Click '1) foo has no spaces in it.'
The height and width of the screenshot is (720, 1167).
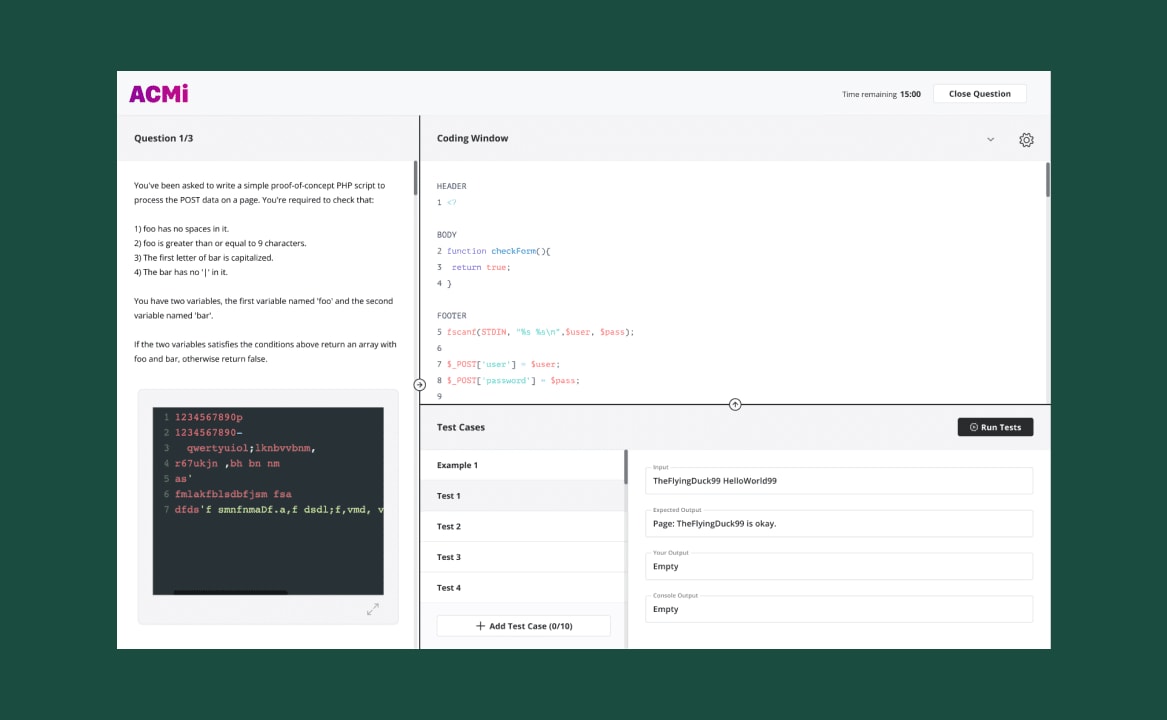click(x=182, y=229)
